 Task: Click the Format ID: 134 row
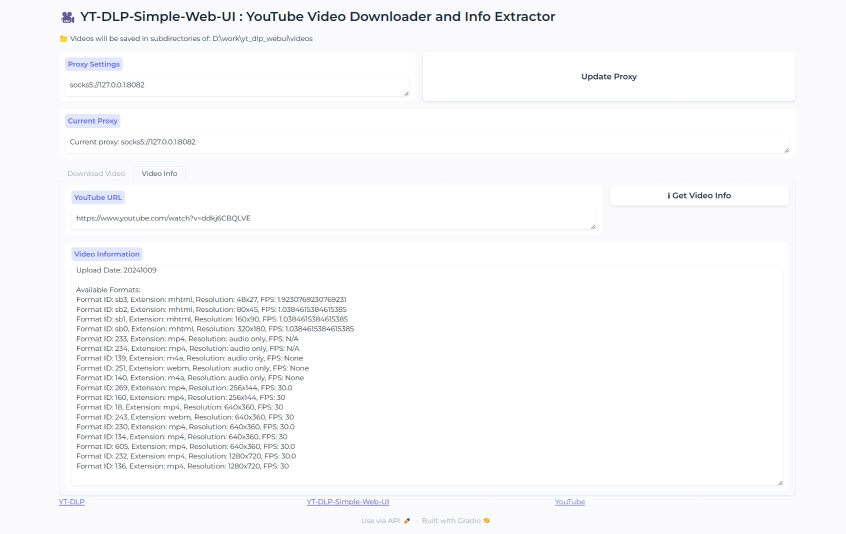tap(182, 437)
